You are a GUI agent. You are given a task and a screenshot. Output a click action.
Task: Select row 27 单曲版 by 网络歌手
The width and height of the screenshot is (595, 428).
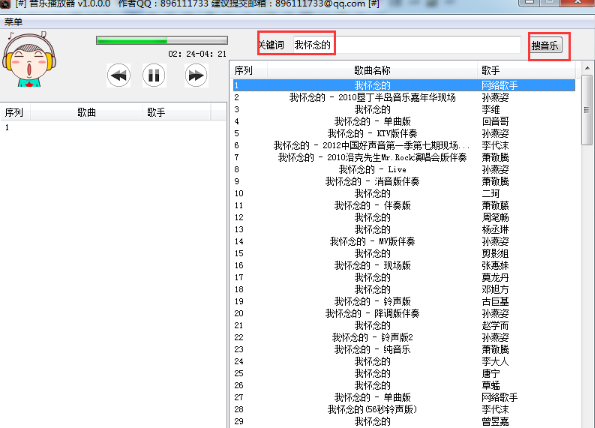[404, 398]
